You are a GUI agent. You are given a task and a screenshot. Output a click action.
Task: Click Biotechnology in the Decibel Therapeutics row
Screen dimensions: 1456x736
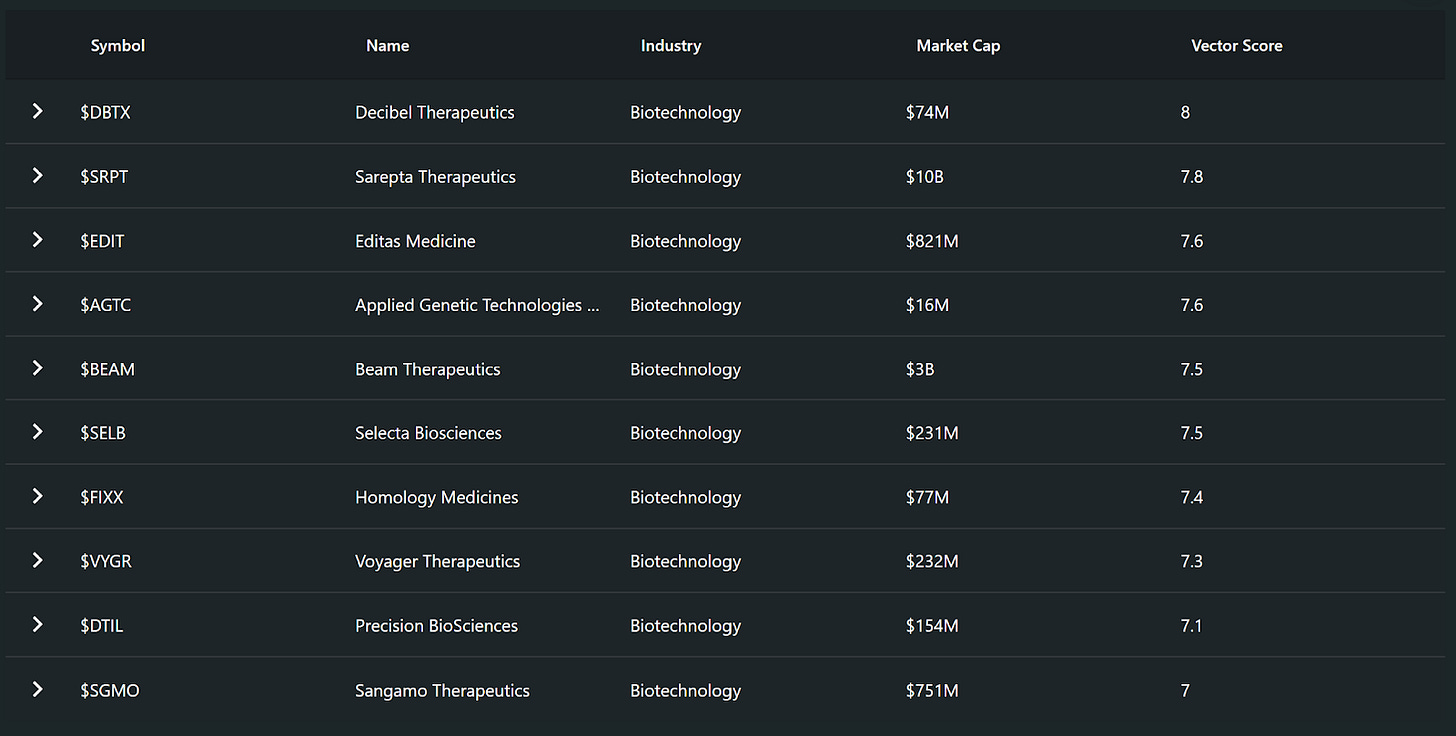click(685, 112)
